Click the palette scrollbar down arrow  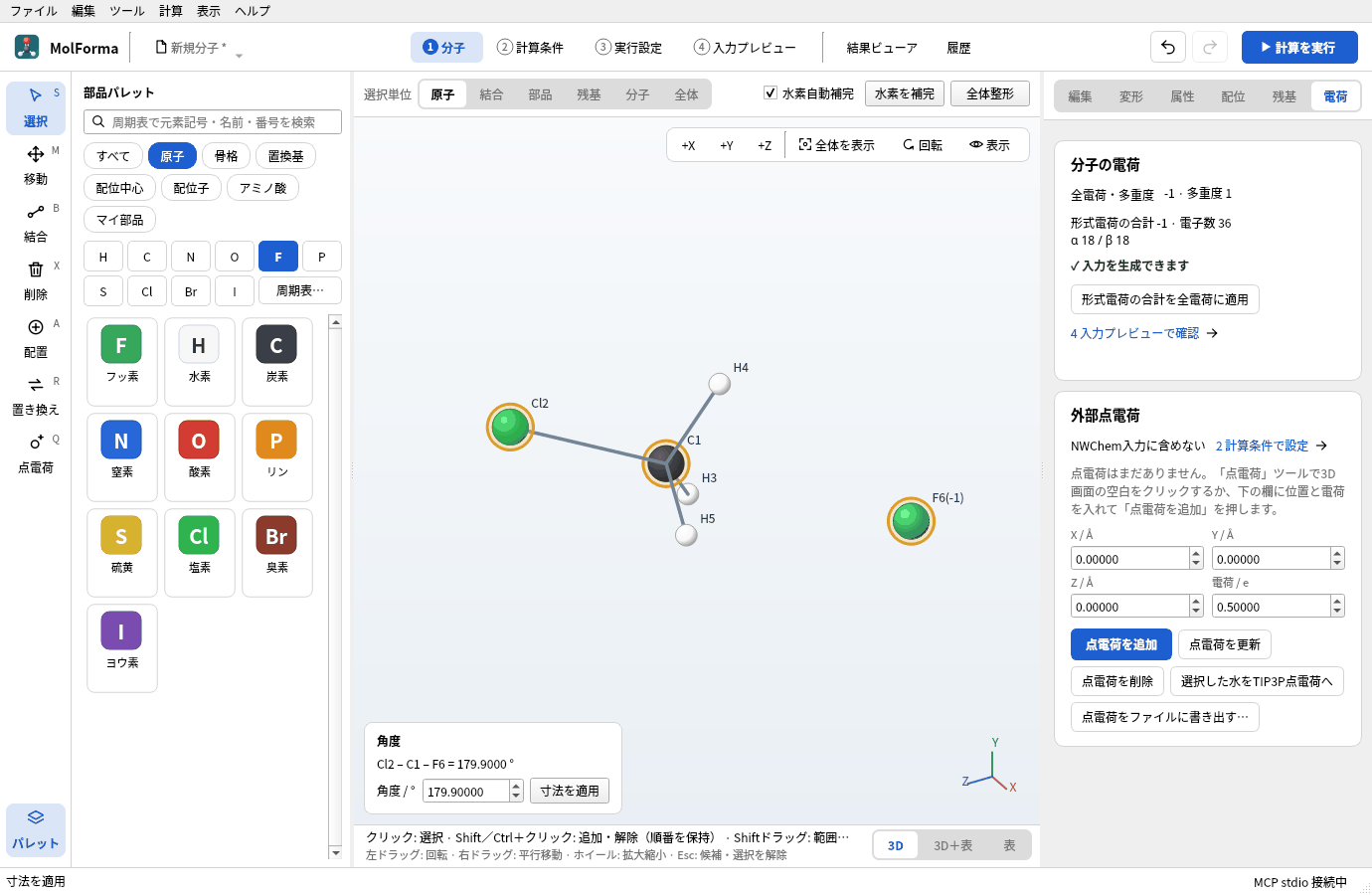tap(335, 852)
